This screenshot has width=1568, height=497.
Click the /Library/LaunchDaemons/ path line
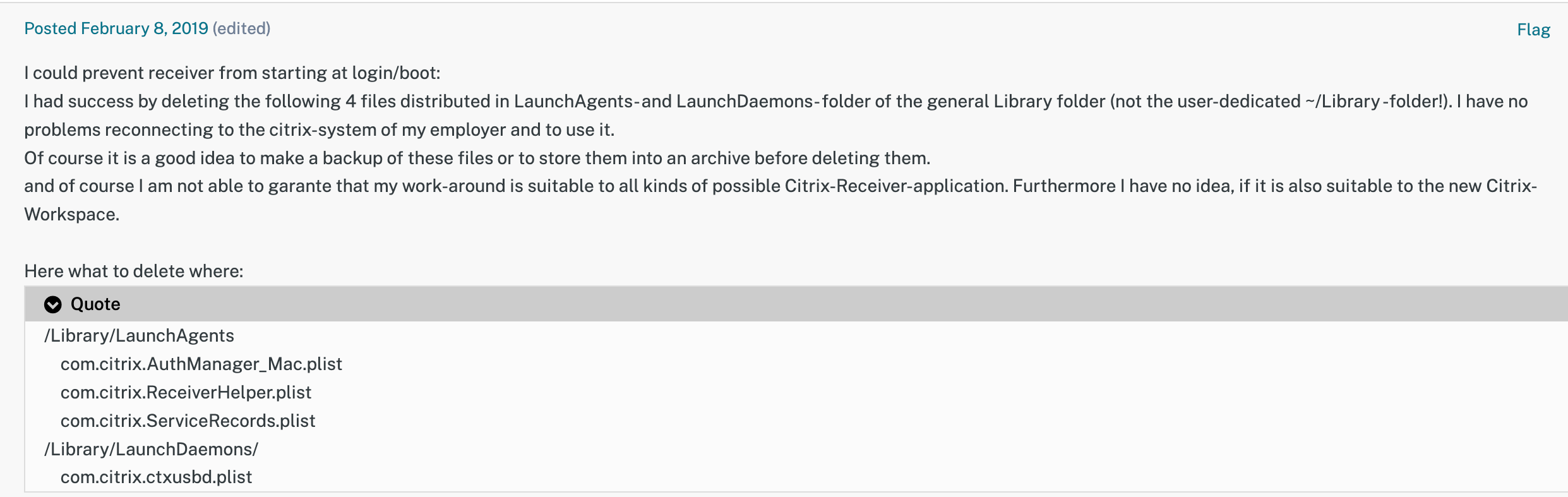pos(152,450)
